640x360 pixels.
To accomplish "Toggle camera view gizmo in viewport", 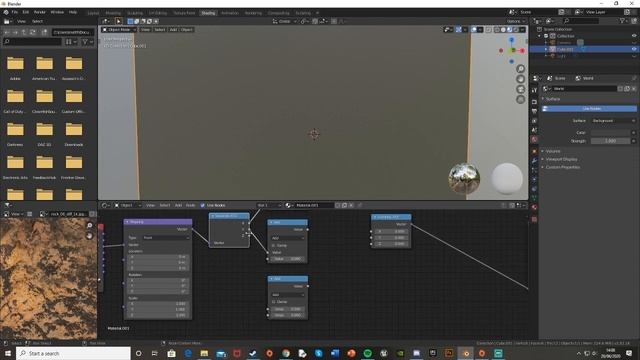I will [520, 89].
